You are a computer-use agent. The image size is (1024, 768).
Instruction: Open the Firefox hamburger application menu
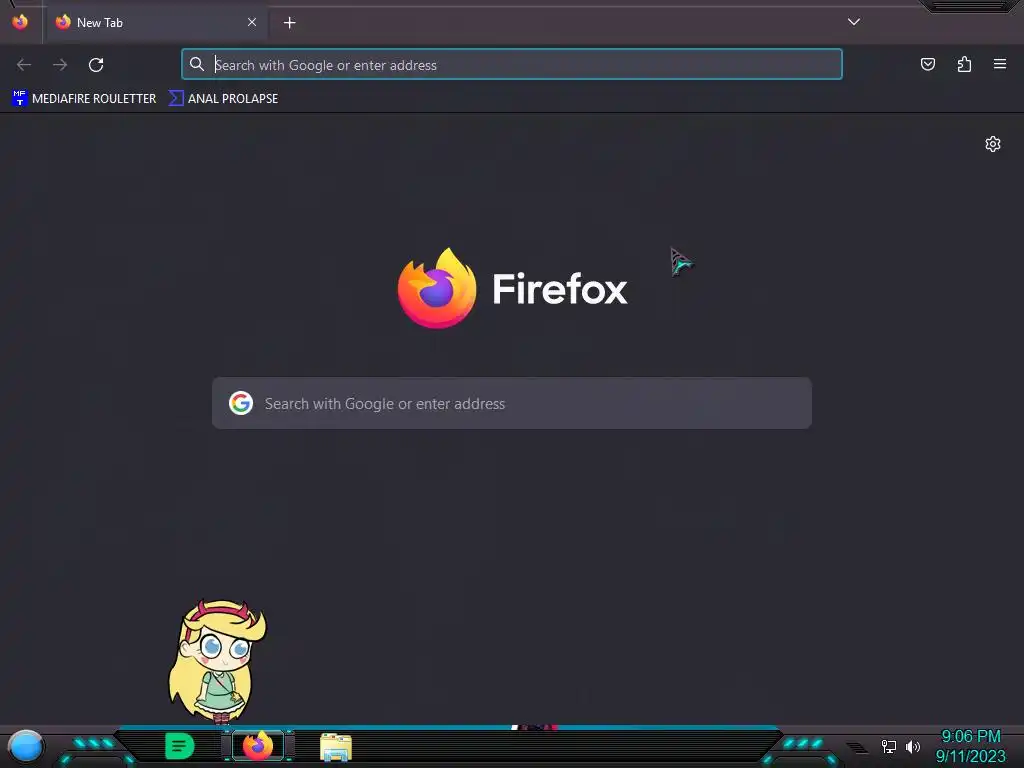tap(1000, 64)
